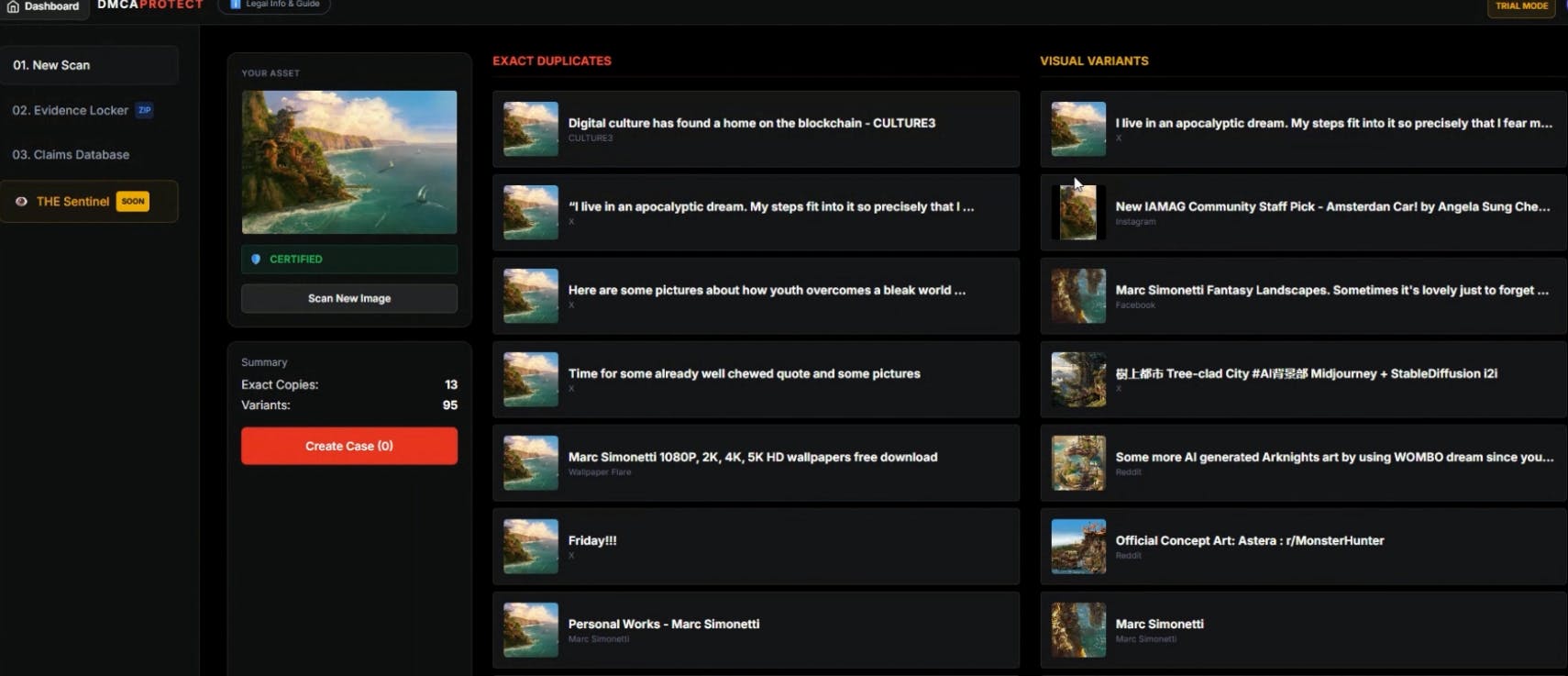Click 'Marc Simonetti Fantasy Landscapes' title
Viewport: 1568px width, 676px height.
click(x=1332, y=290)
